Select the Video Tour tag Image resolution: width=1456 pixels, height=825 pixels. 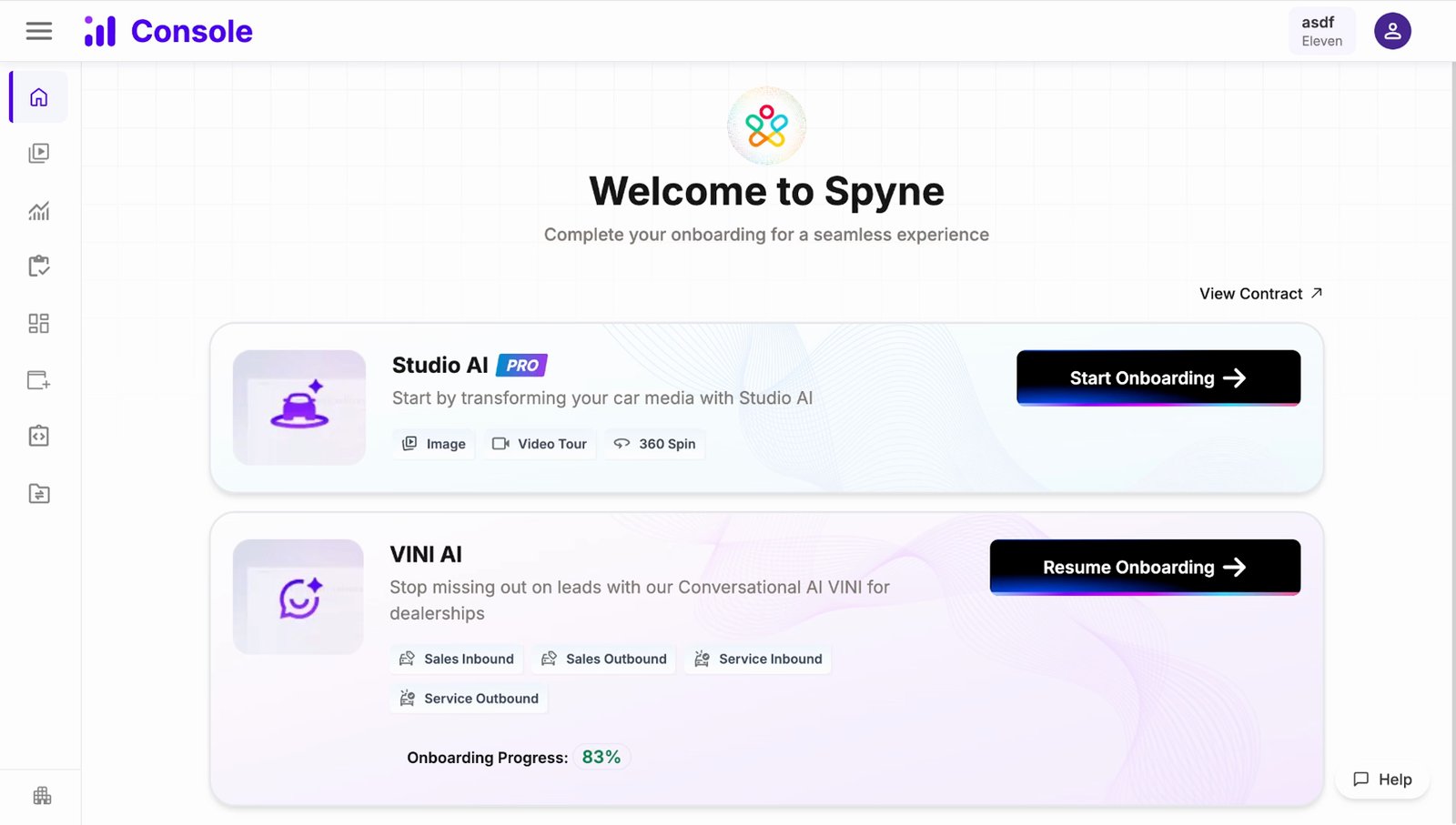coord(540,444)
